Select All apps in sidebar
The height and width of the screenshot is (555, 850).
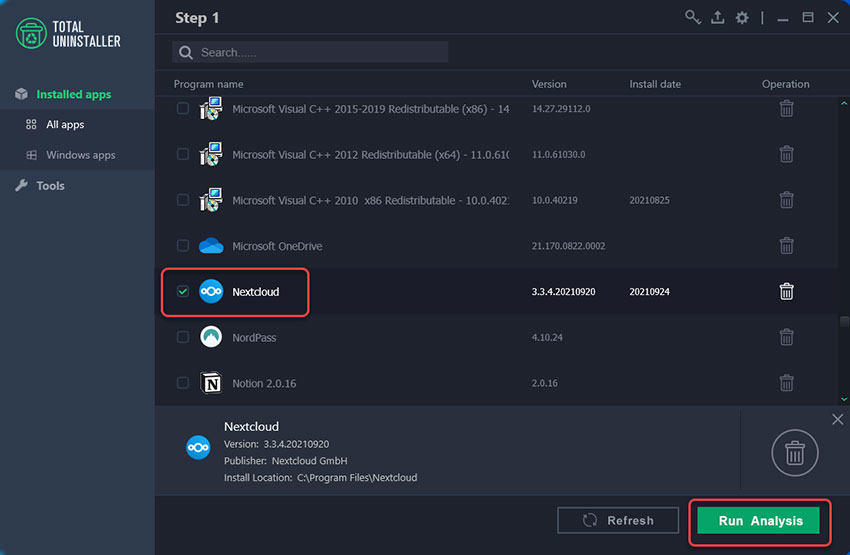(x=65, y=125)
